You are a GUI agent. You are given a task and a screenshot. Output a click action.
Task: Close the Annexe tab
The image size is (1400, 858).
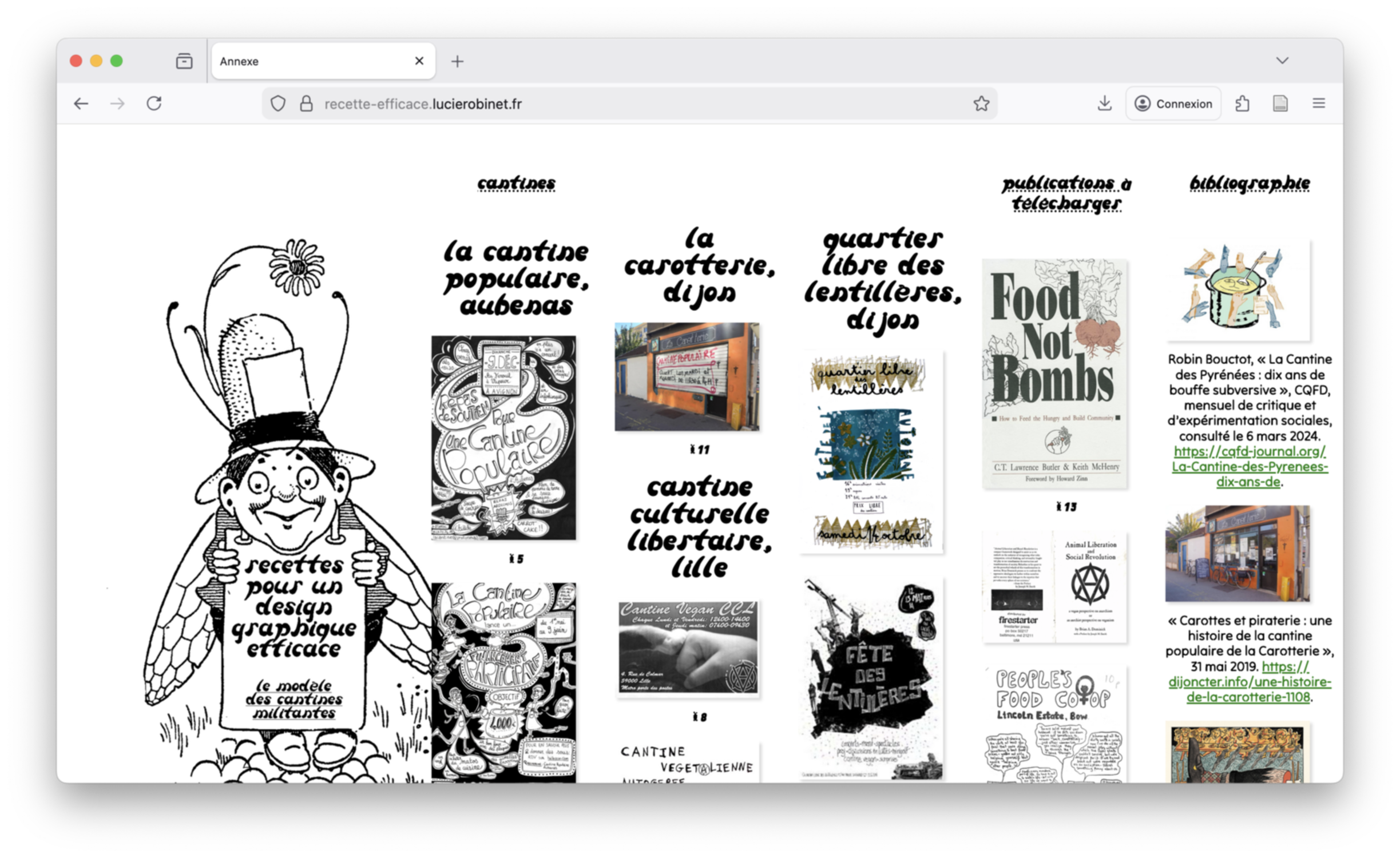coord(419,61)
